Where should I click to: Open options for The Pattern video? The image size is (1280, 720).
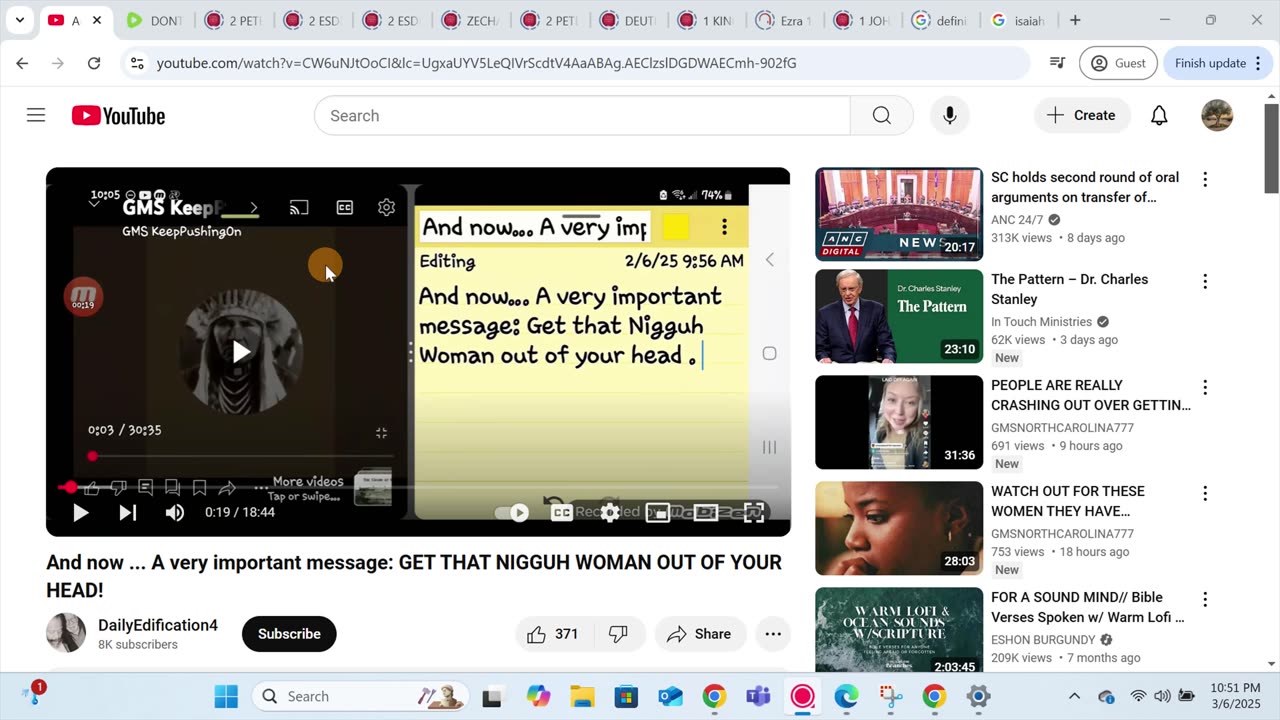point(1205,281)
